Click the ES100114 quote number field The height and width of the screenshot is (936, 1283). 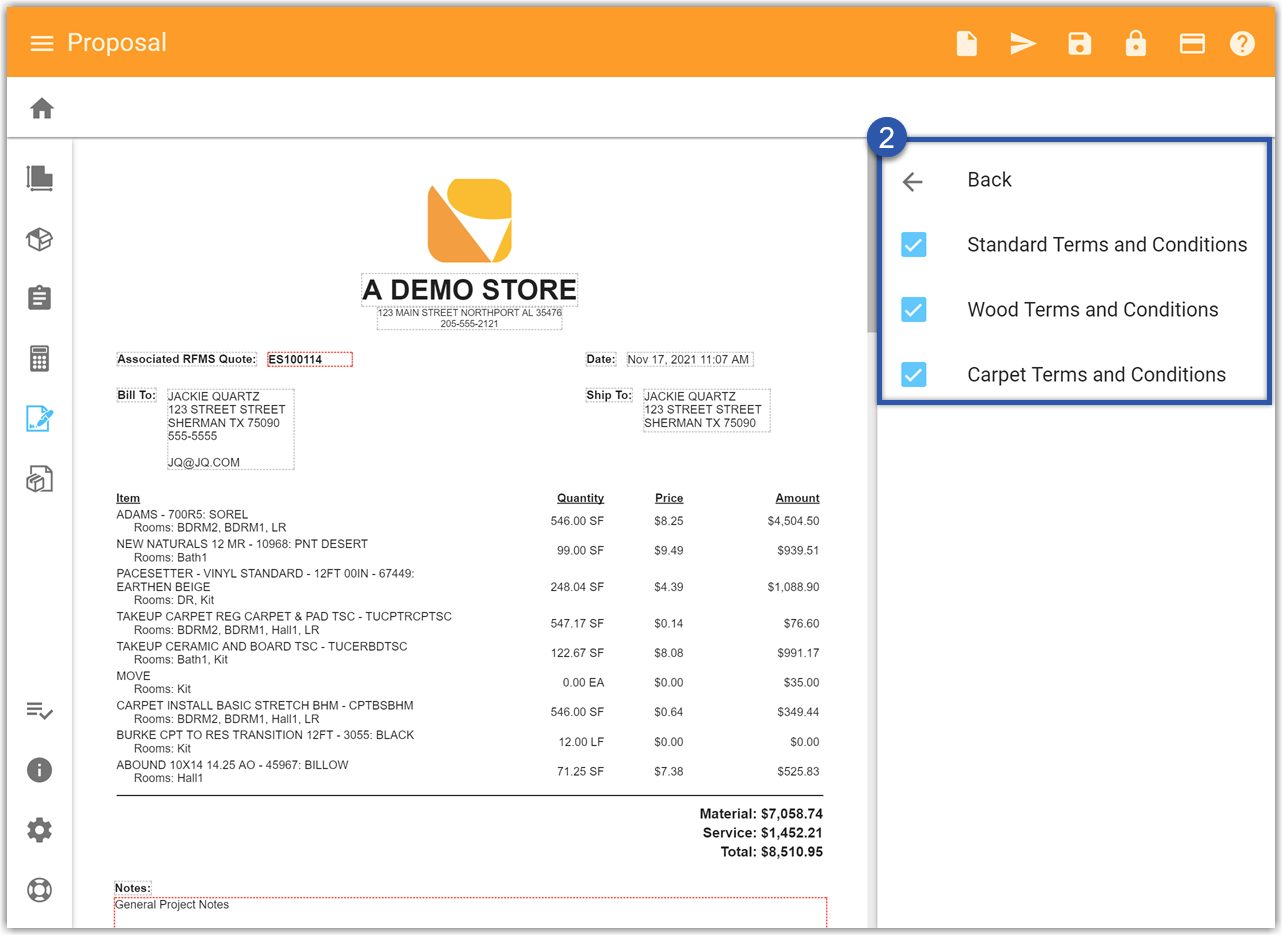point(310,359)
